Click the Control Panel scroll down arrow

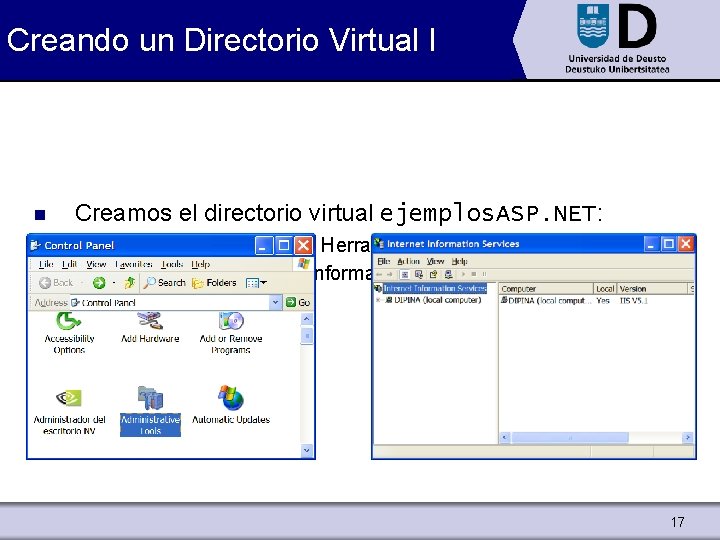(x=307, y=450)
